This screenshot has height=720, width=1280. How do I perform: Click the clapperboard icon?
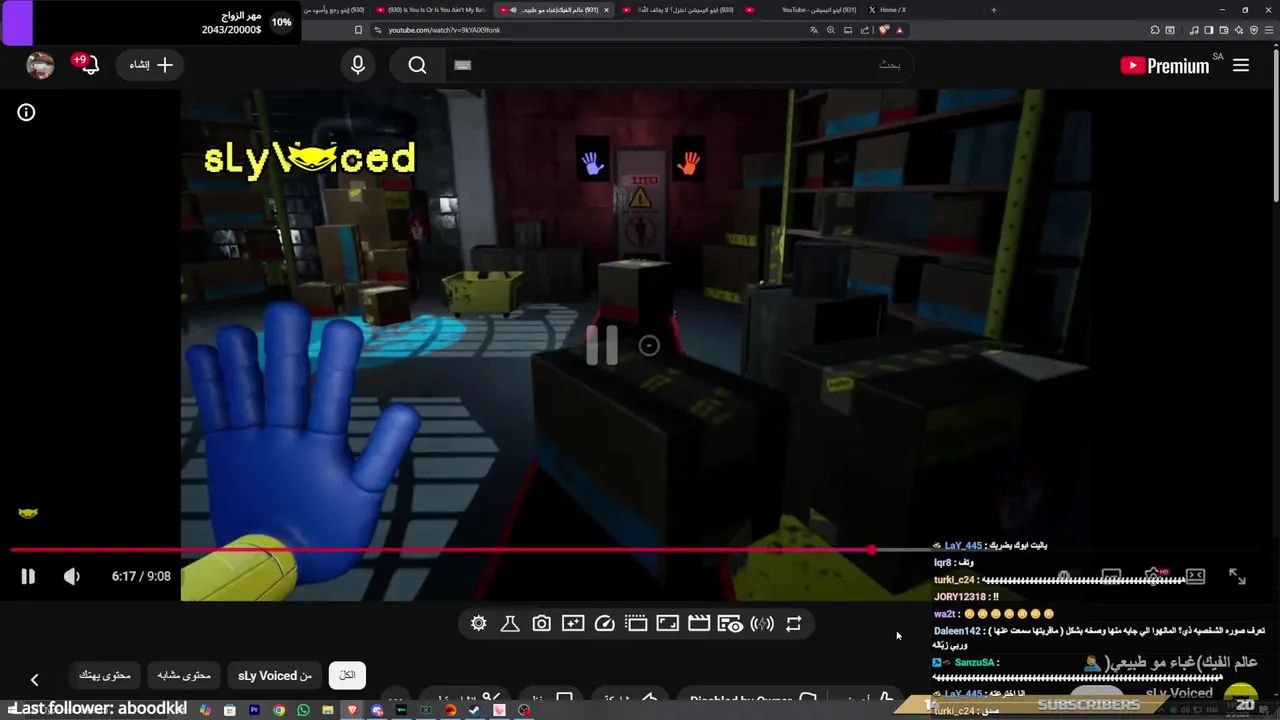tap(699, 623)
